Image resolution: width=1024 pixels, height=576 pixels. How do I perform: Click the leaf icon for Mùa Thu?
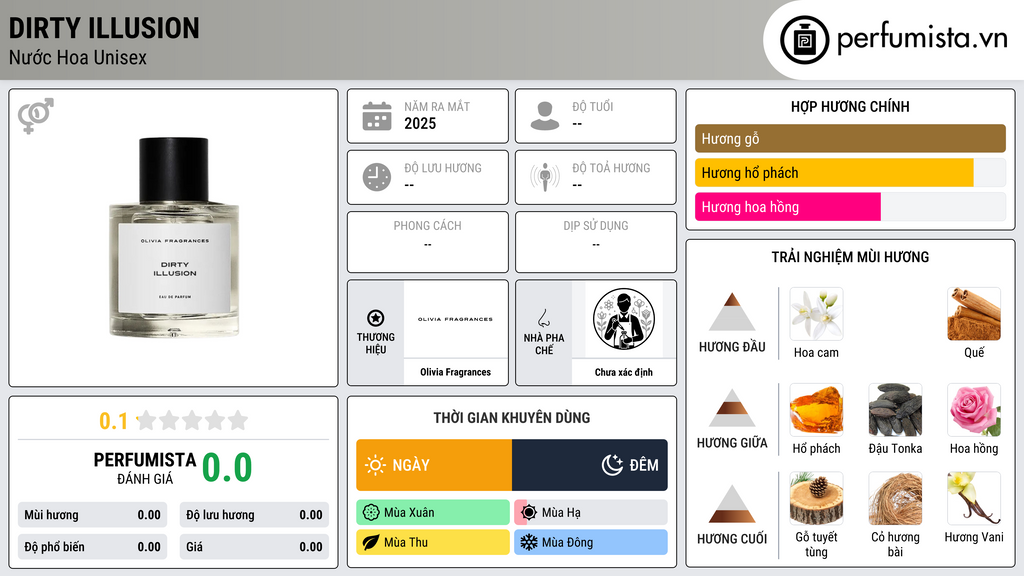[371, 542]
